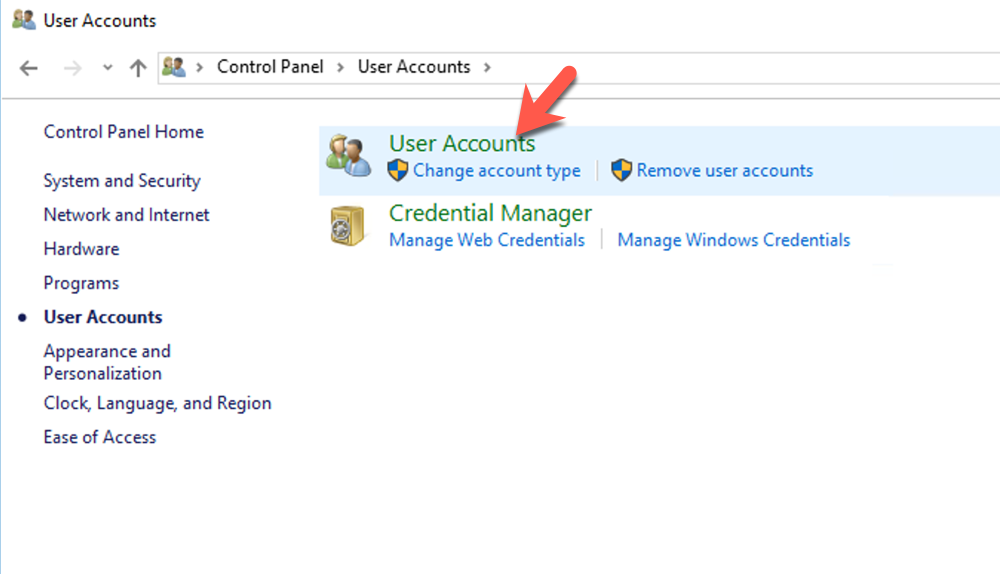1000x574 pixels.
Task: Go up one level with the up arrow
Action: tap(138, 68)
